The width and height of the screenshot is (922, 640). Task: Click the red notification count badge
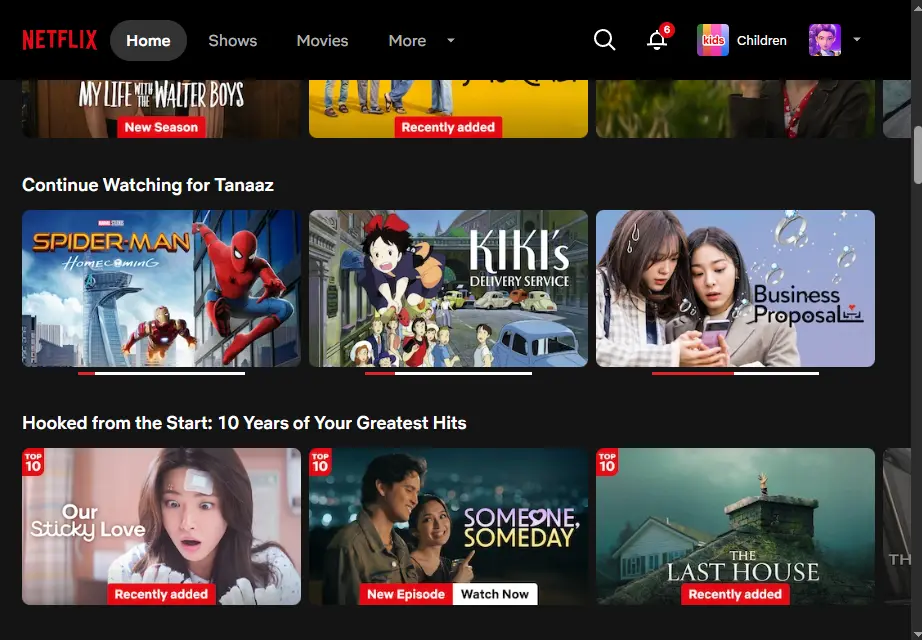[x=666, y=29]
